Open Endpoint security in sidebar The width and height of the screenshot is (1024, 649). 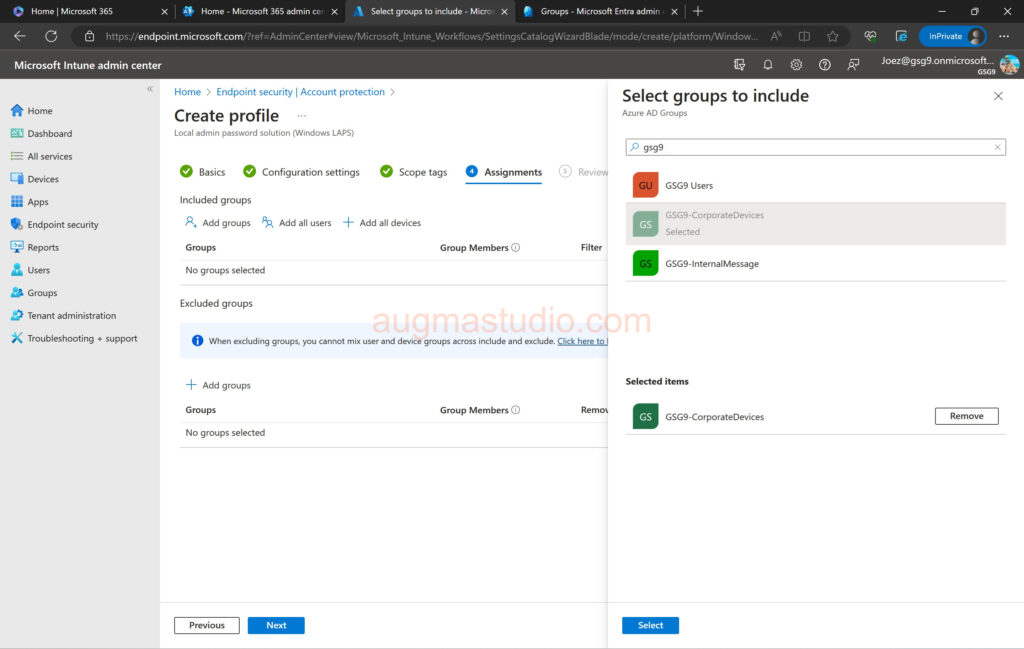click(x=62, y=225)
